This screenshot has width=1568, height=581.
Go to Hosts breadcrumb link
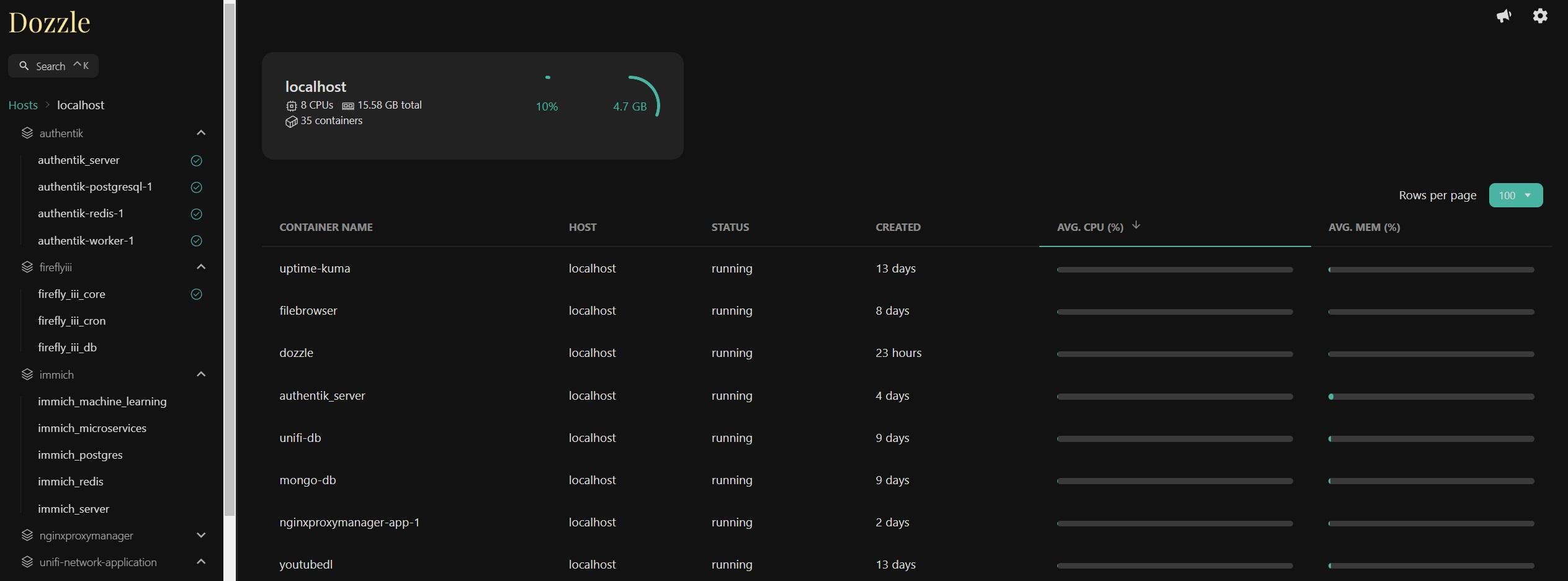23,105
